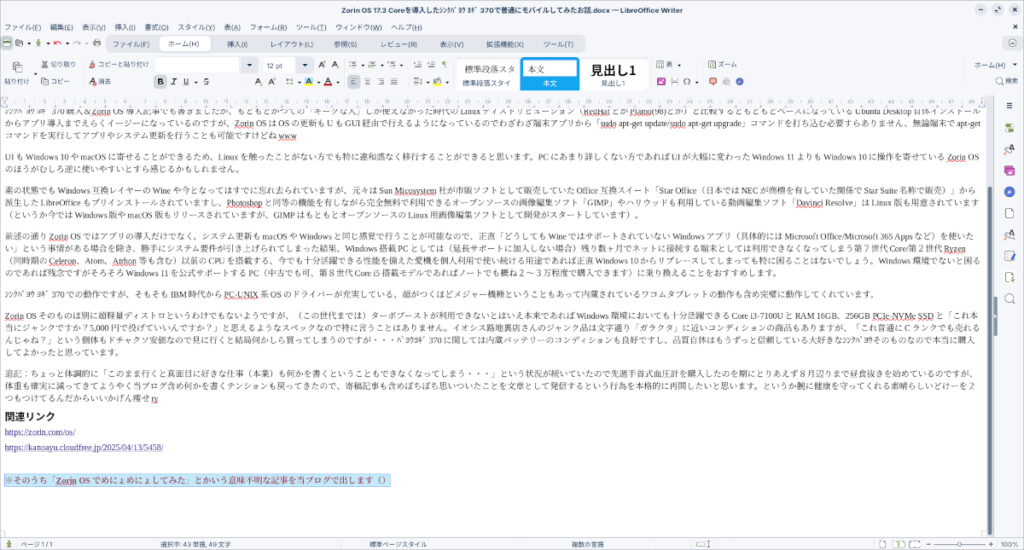Screen dimensions: 1024x550
Task: Open the ホーム(H) menu dropdown at right
Action: coord(995,65)
